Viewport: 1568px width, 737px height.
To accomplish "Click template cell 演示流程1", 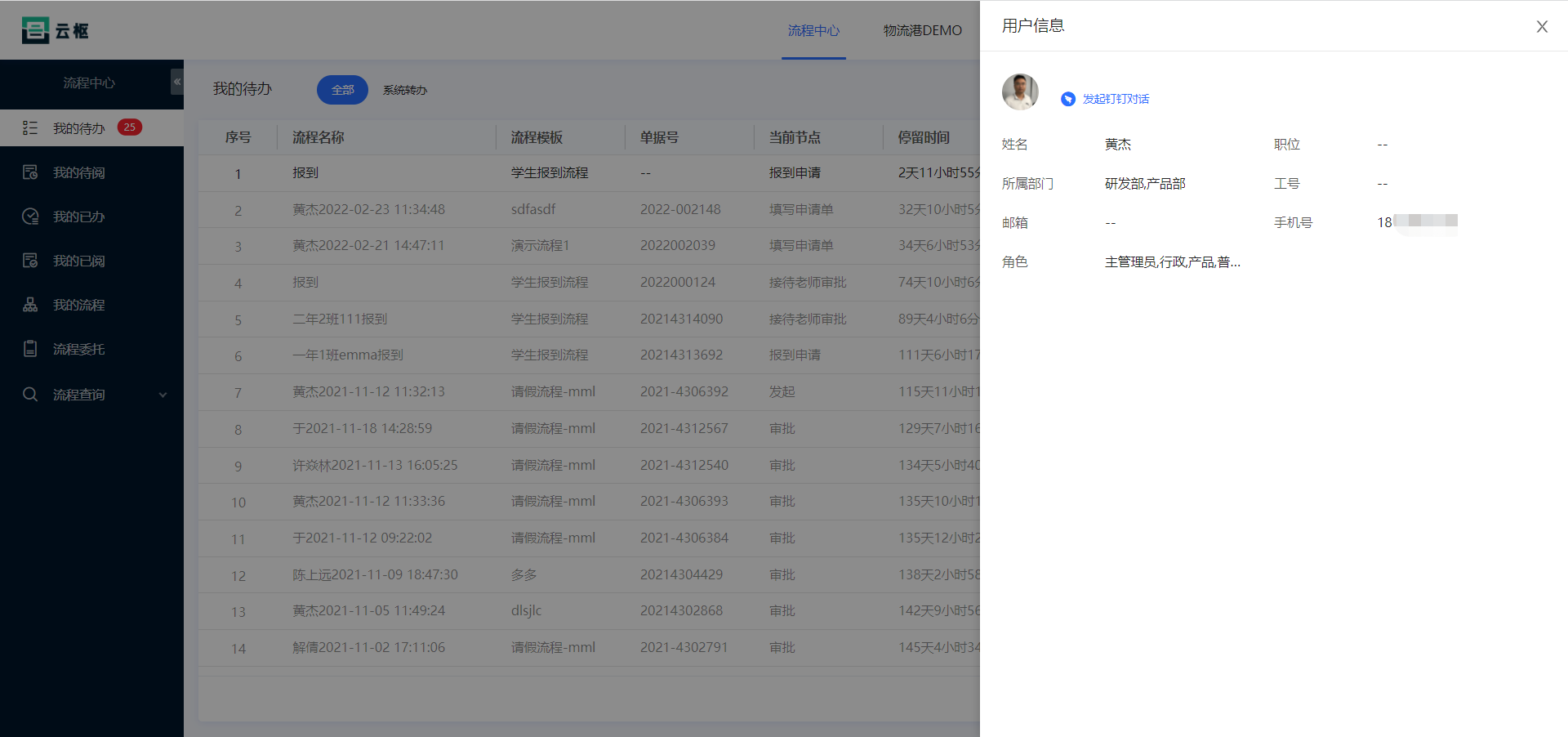I will pyautogui.click(x=540, y=246).
